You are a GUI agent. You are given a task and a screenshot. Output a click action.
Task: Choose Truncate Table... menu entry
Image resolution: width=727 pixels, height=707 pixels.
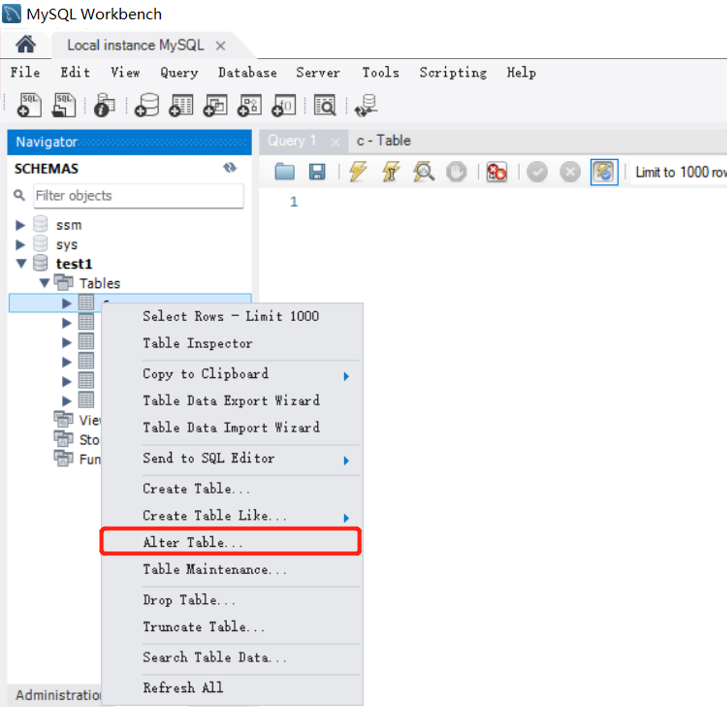232,627
